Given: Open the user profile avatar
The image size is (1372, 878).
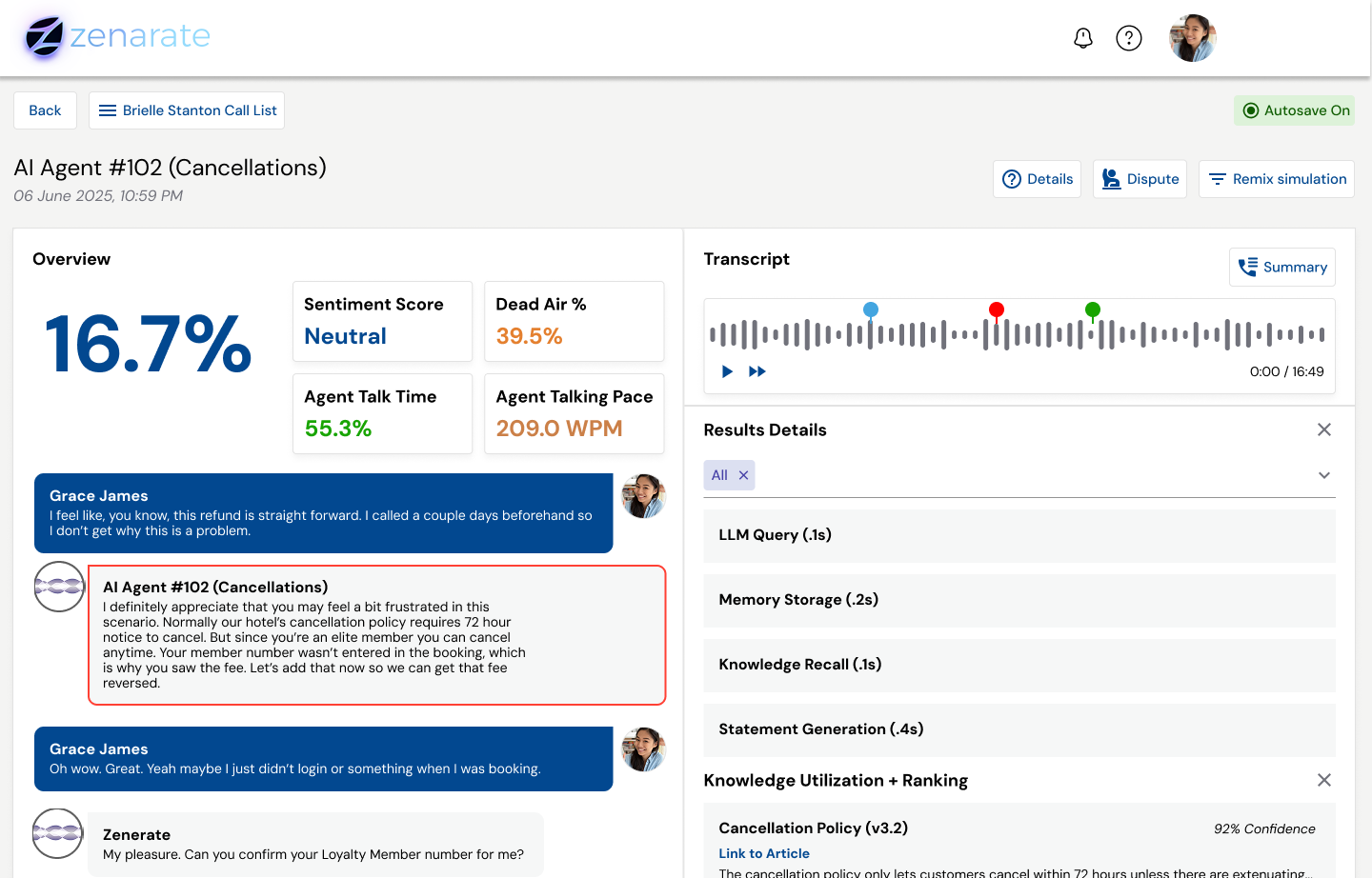Looking at the screenshot, I should [1193, 38].
